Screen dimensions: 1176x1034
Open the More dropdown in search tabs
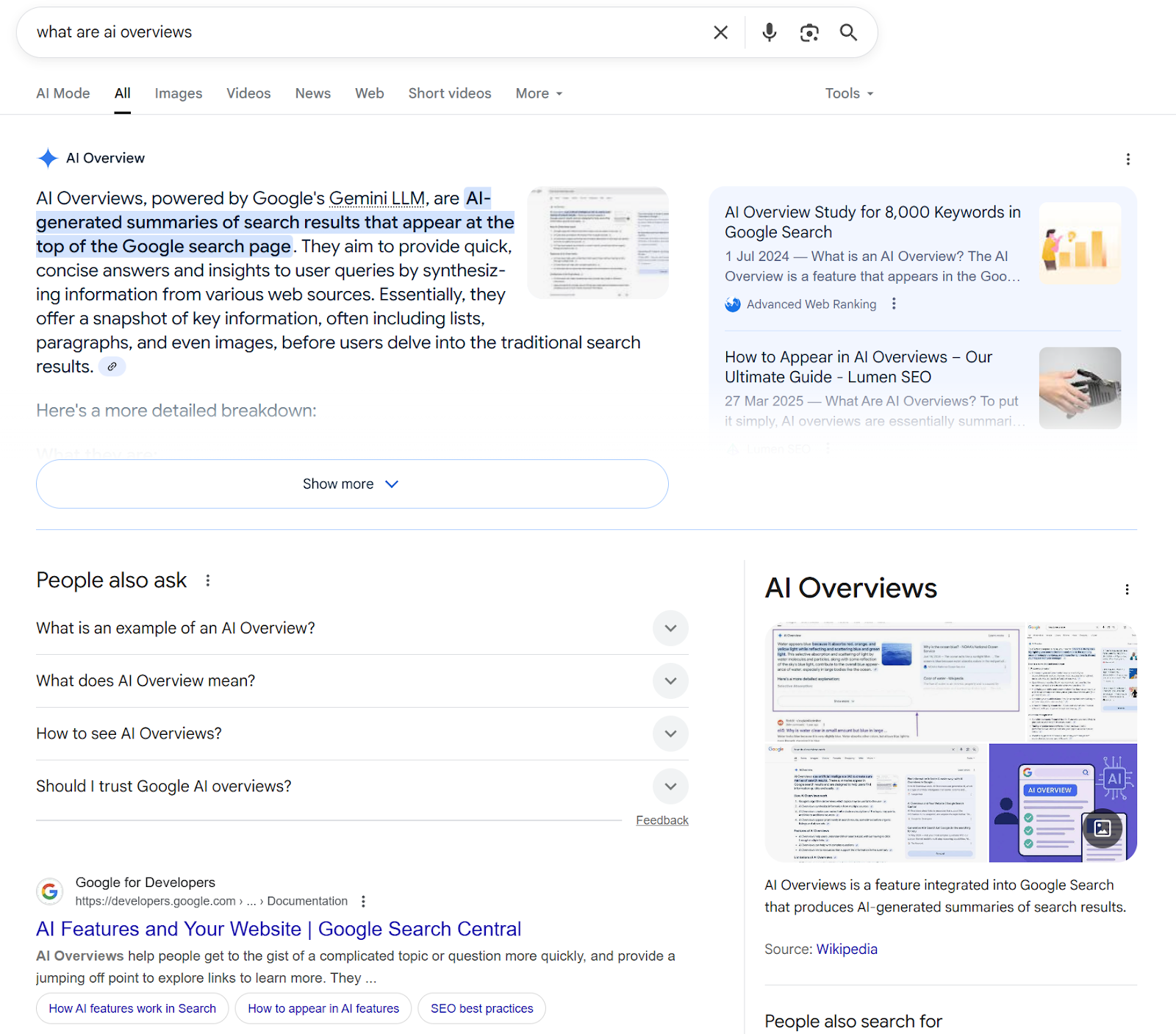[x=539, y=93]
